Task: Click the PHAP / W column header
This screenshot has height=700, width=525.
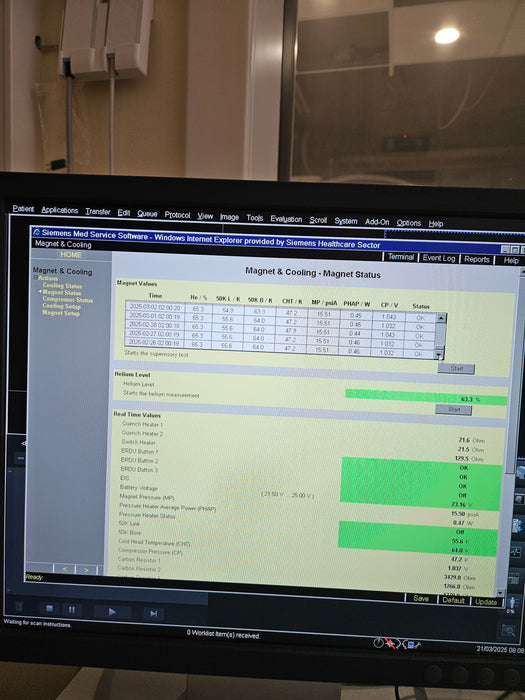Action: [x=357, y=304]
